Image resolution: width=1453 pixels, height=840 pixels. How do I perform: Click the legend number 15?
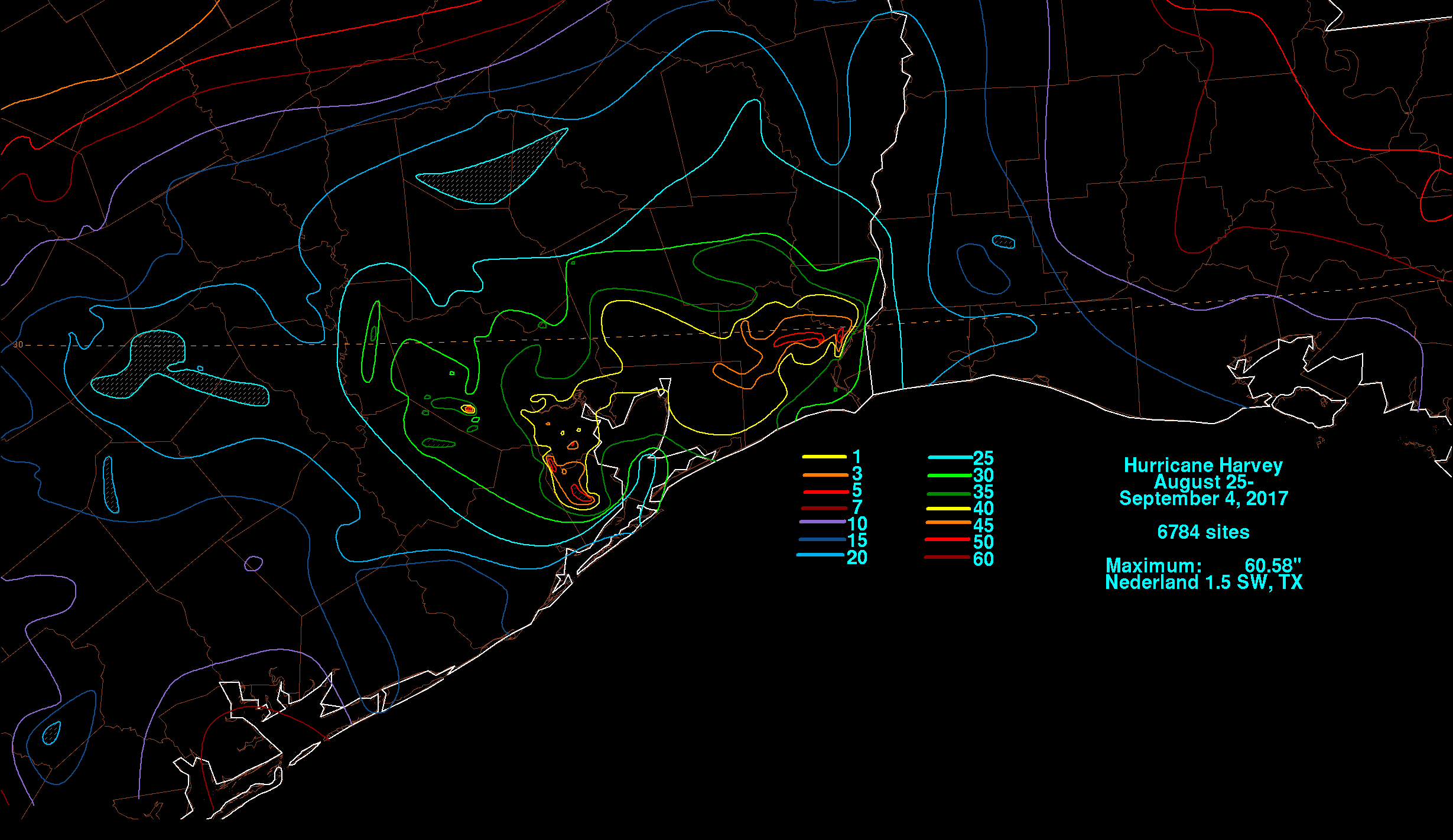pos(857,541)
